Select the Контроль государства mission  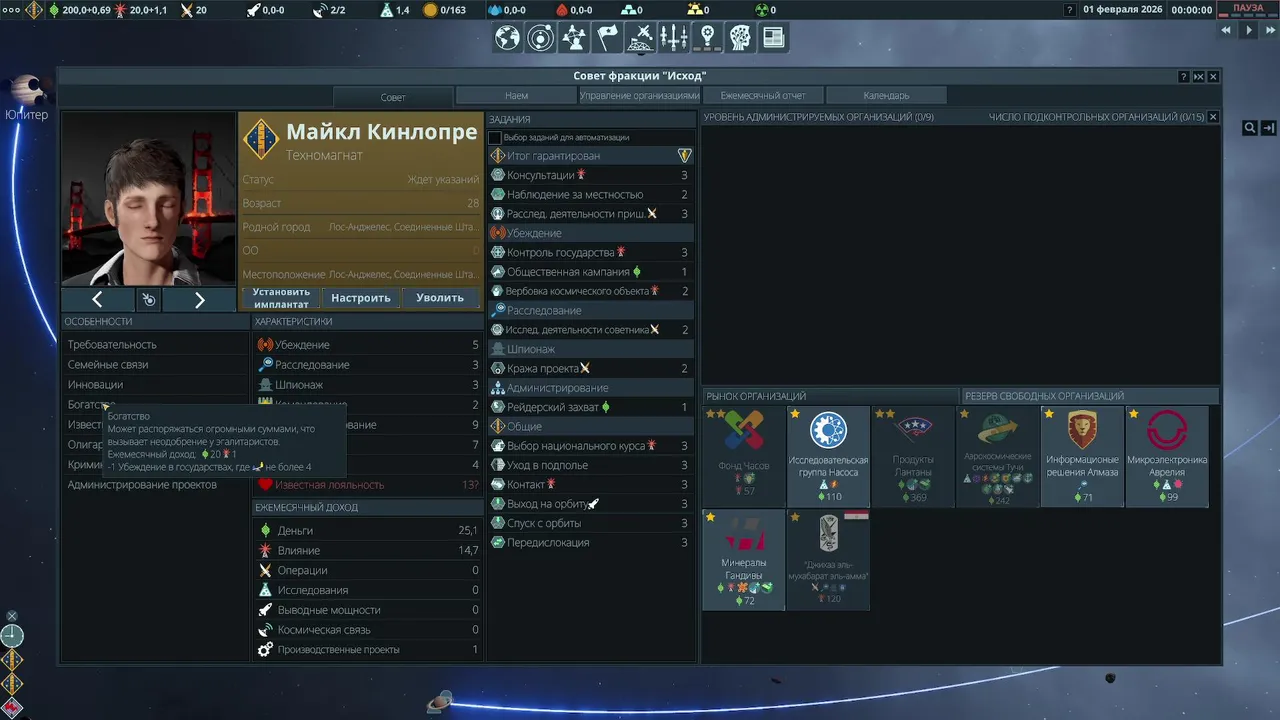point(590,253)
